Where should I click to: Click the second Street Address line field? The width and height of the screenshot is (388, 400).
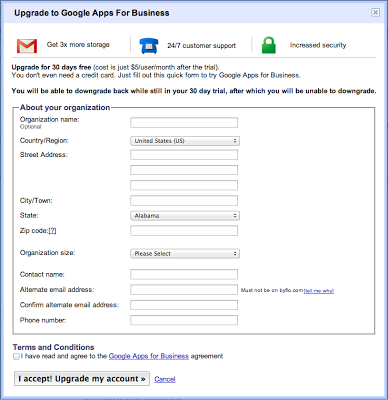click(184, 170)
